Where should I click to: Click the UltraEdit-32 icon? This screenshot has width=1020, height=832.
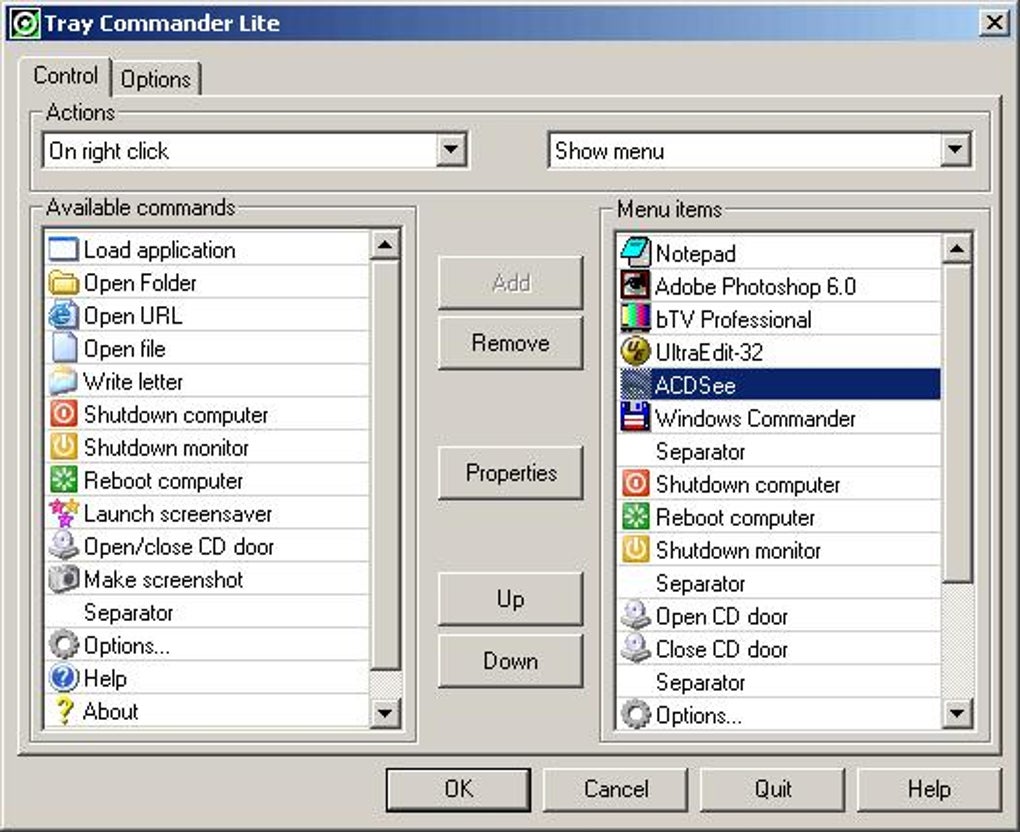tap(635, 353)
